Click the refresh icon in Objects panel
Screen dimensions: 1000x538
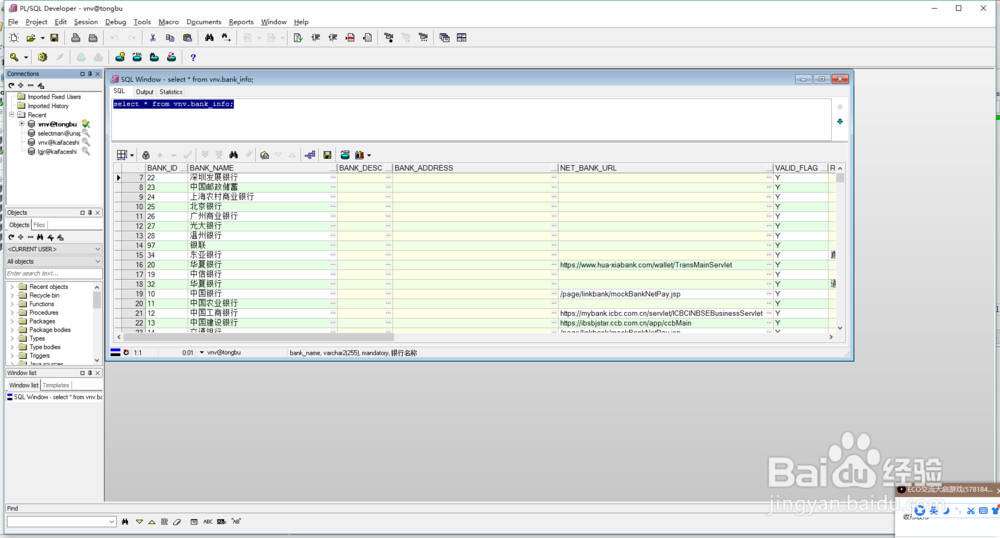11,237
